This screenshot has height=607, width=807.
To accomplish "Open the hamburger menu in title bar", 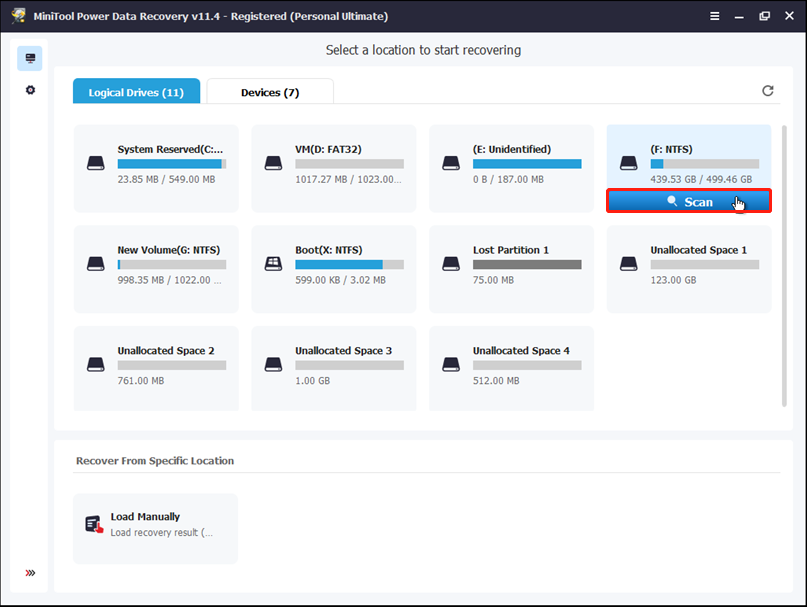I will click(x=714, y=16).
